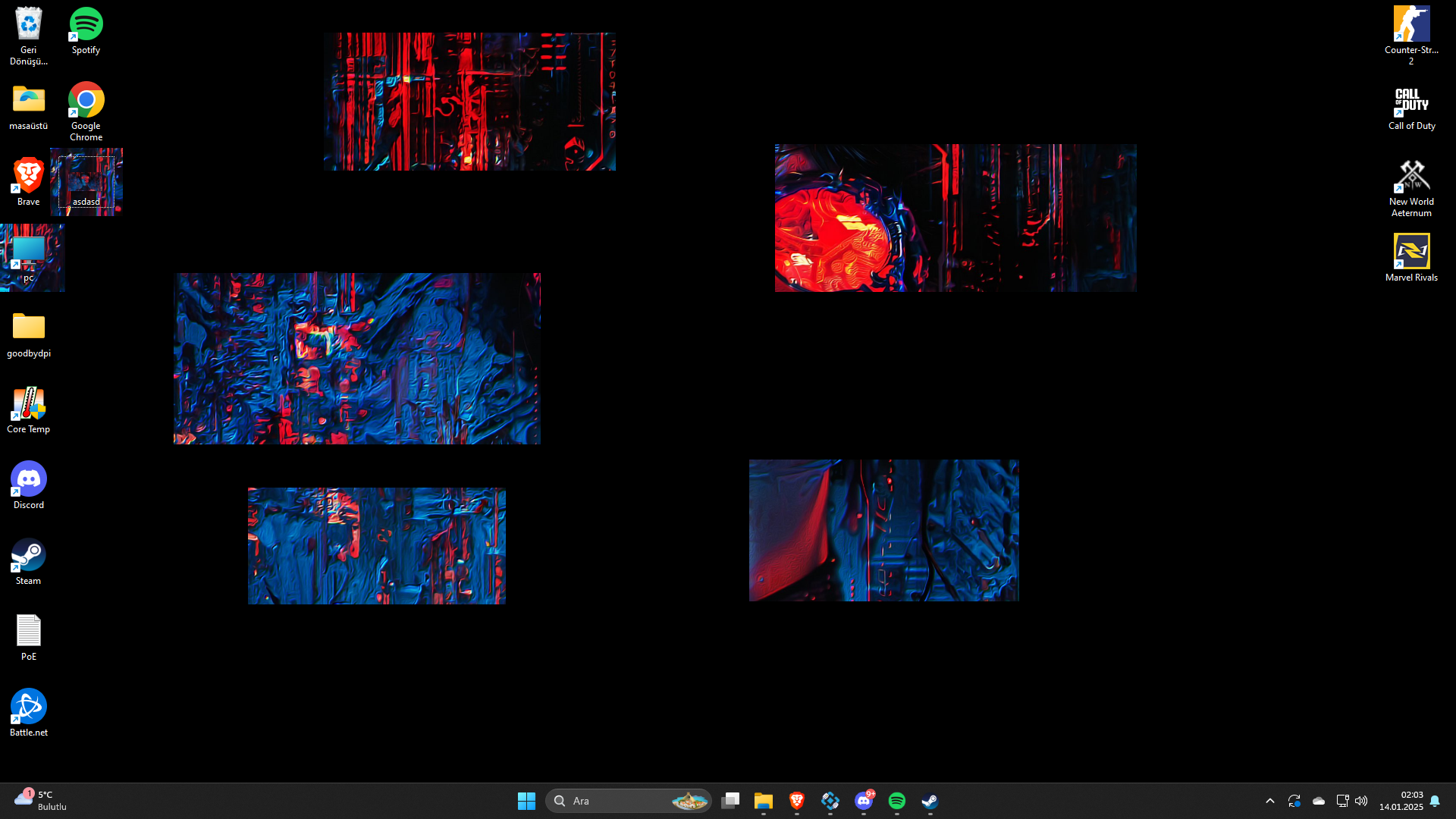Select the goodbydpi folder
Viewport: 1456px width, 819px height.
coord(28,334)
